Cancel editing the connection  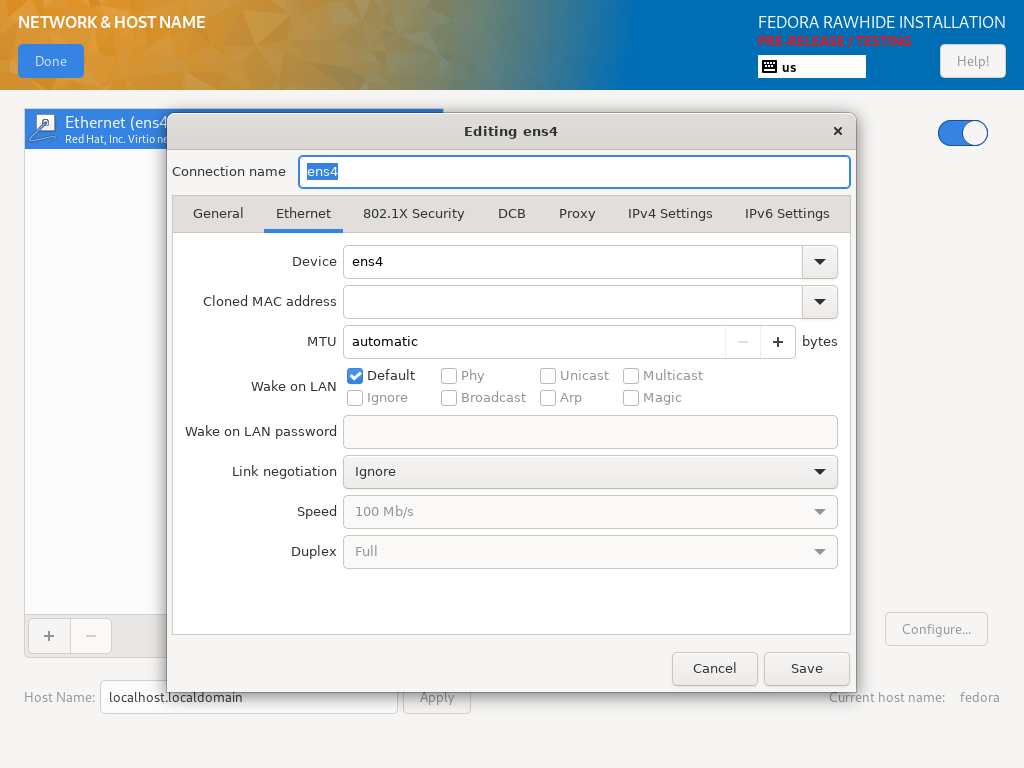click(714, 669)
